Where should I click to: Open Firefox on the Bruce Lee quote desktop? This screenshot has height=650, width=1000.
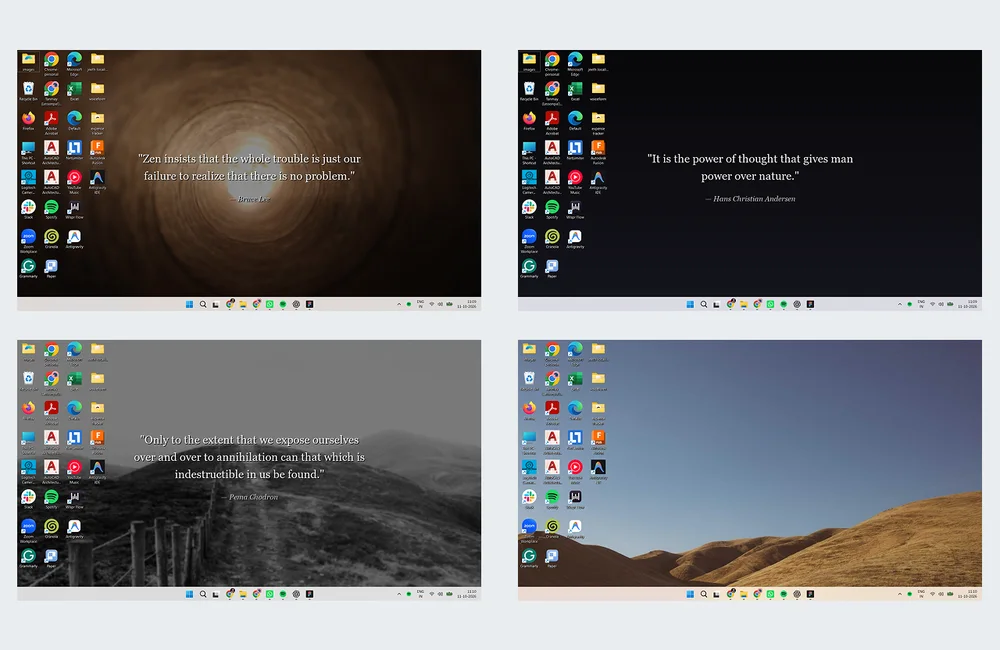pyautogui.click(x=28, y=119)
